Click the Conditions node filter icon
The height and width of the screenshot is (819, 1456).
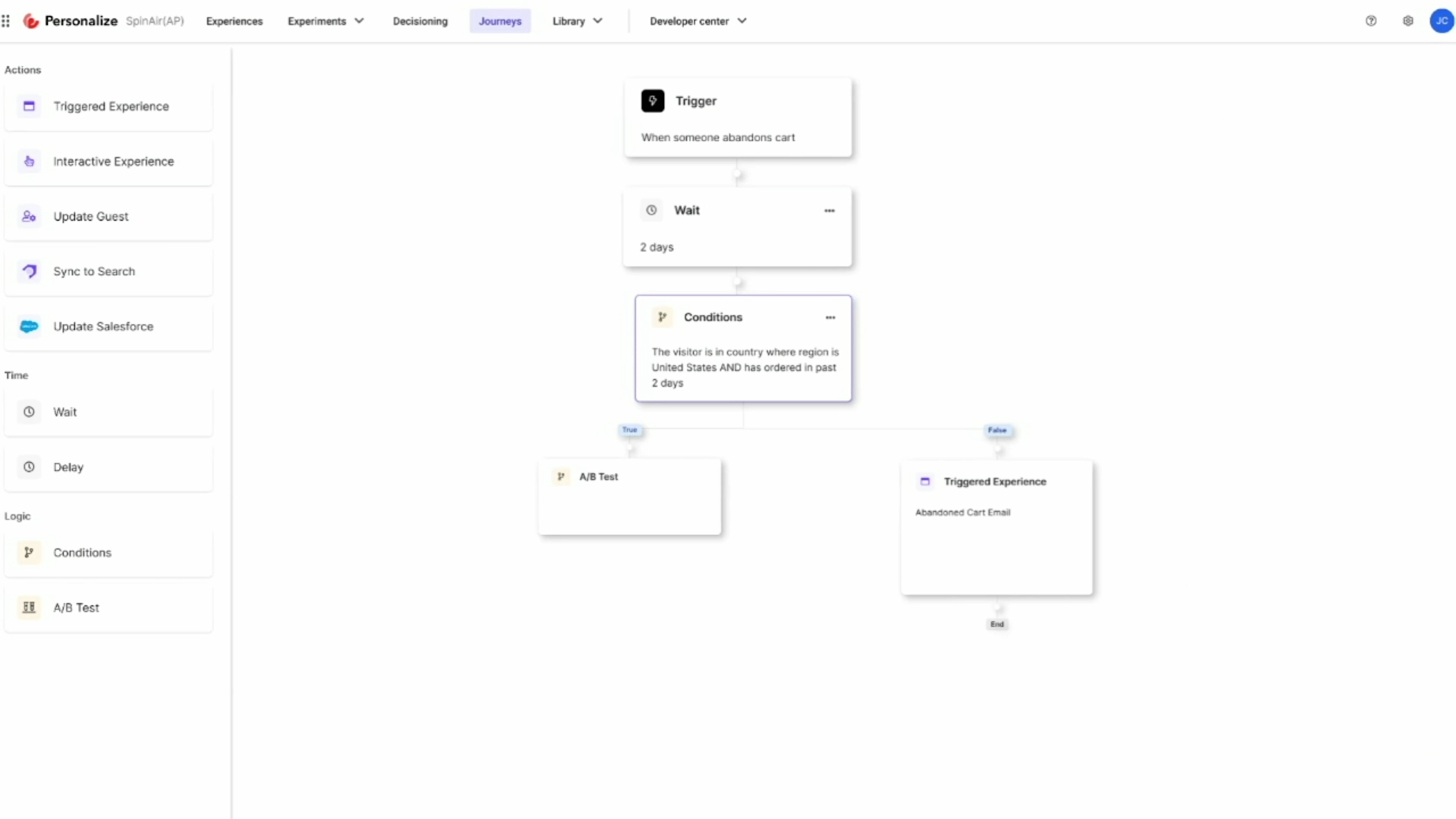pos(661,317)
